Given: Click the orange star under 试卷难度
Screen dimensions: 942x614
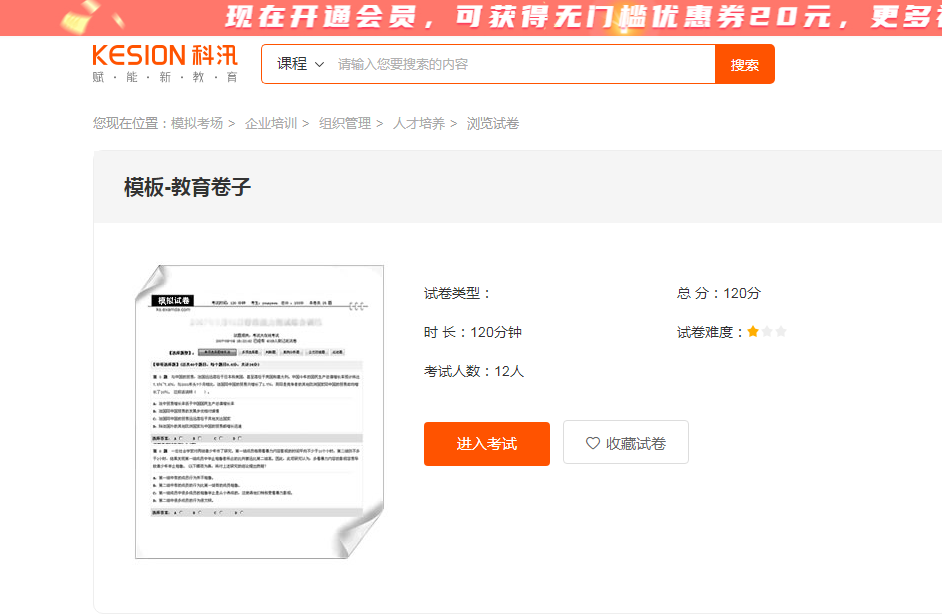Looking at the screenshot, I should 753,330.
